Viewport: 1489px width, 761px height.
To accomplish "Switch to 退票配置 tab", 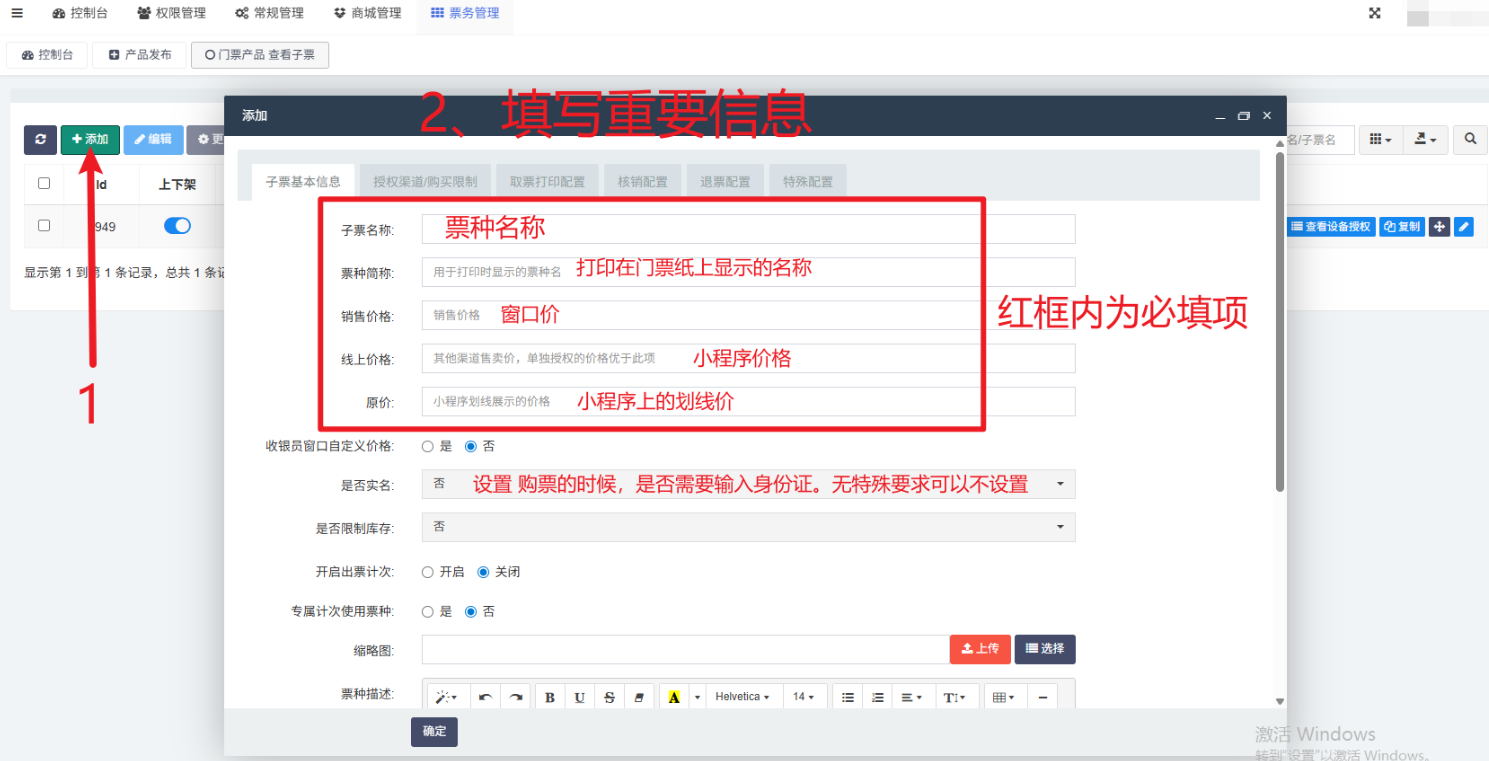I will click(725, 182).
